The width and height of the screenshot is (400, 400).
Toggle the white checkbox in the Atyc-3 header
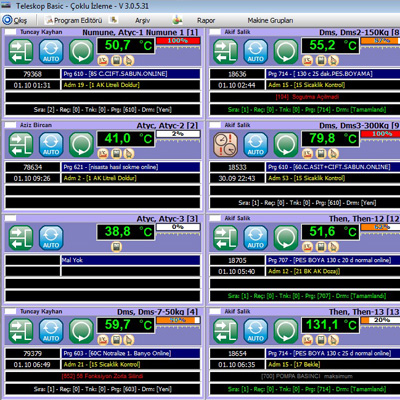(x=11, y=218)
